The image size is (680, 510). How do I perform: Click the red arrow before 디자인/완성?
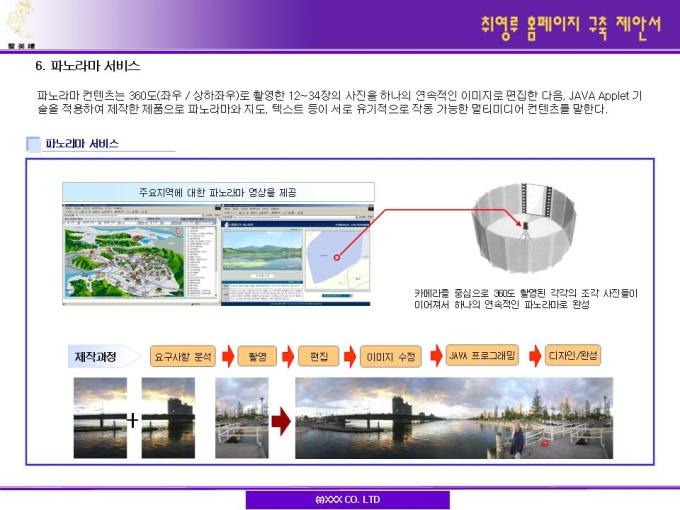(535, 356)
